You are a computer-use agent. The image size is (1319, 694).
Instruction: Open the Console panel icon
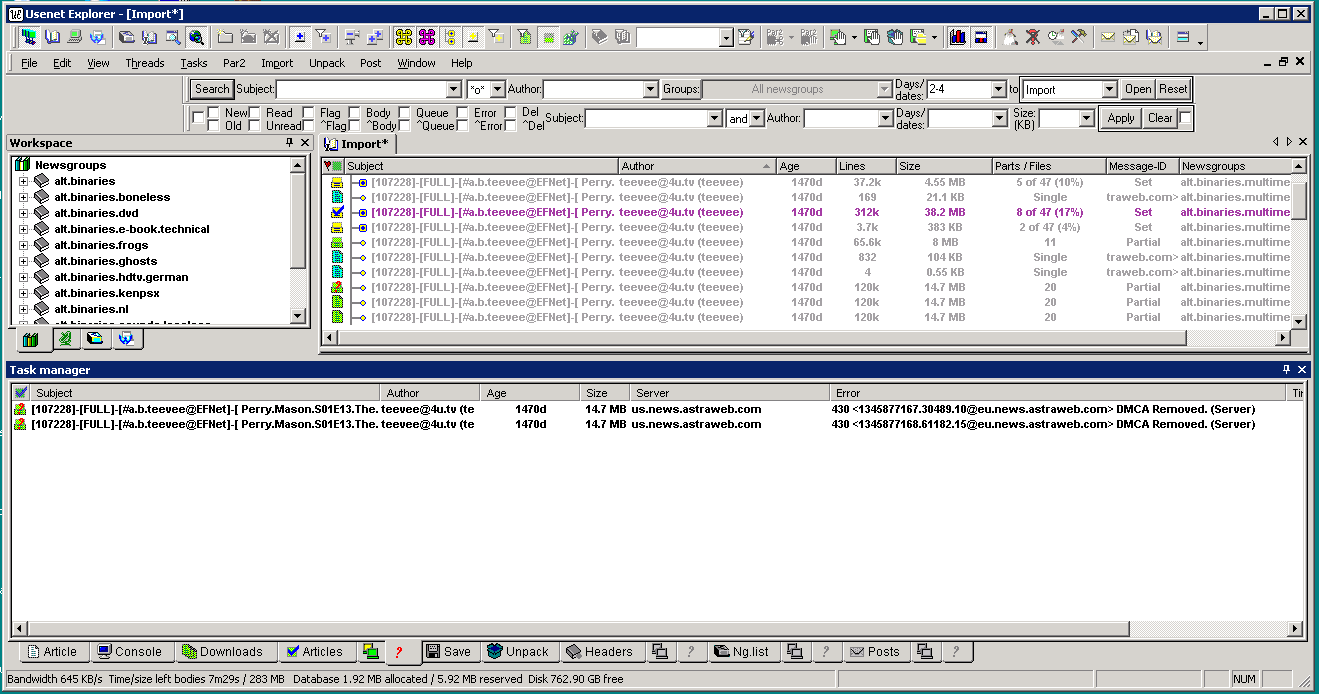[132, 651]
